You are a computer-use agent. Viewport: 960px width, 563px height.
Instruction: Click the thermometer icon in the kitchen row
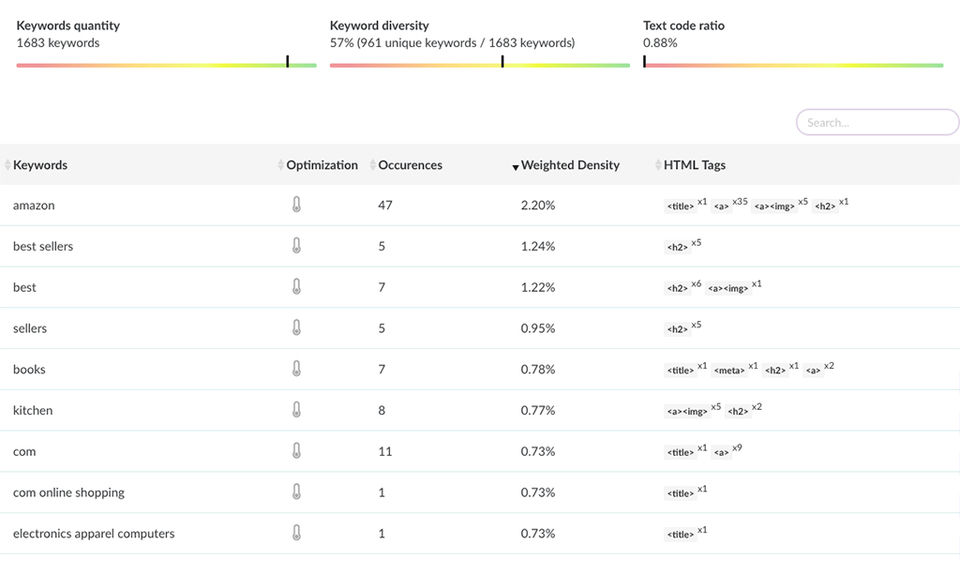(x=296, y=410)
